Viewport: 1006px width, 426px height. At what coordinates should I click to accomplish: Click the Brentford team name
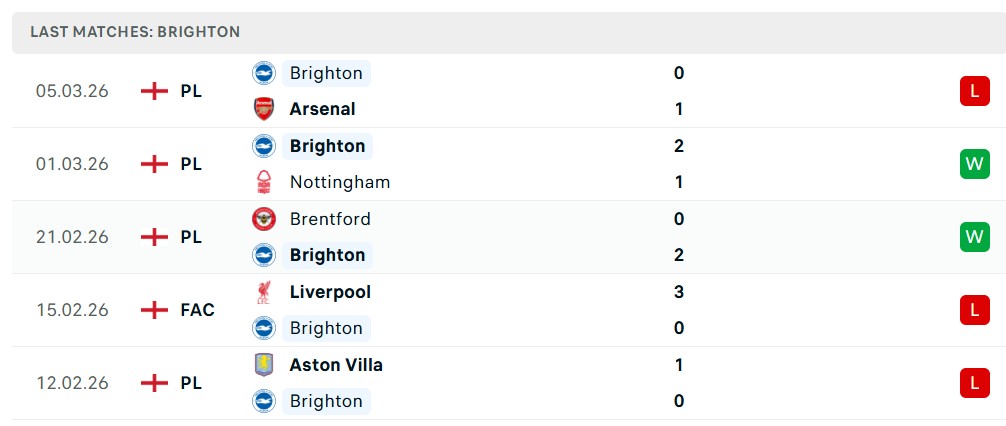click(x=329, y=219)
